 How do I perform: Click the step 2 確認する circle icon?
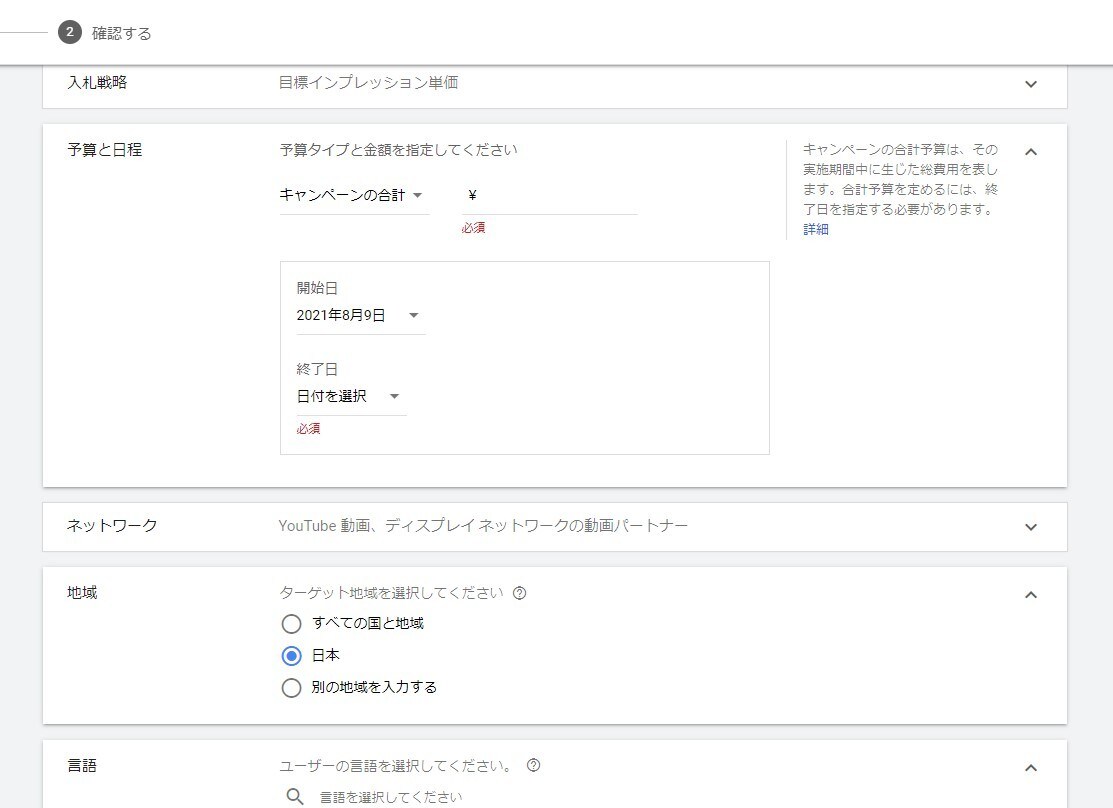point(70,32)
